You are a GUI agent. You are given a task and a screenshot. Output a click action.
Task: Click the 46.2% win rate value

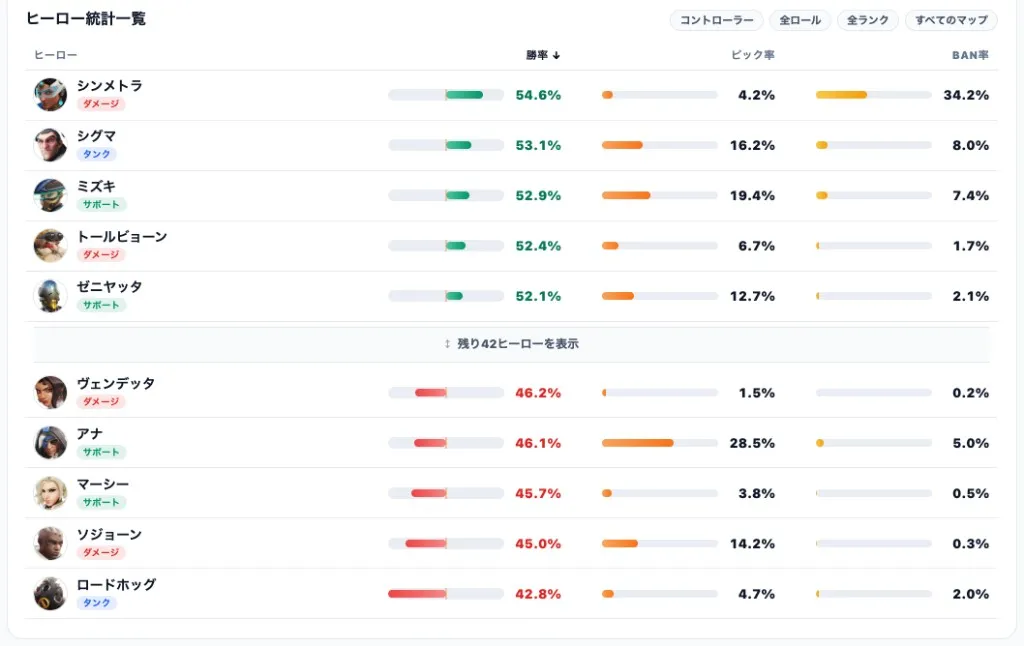point(538,393)
